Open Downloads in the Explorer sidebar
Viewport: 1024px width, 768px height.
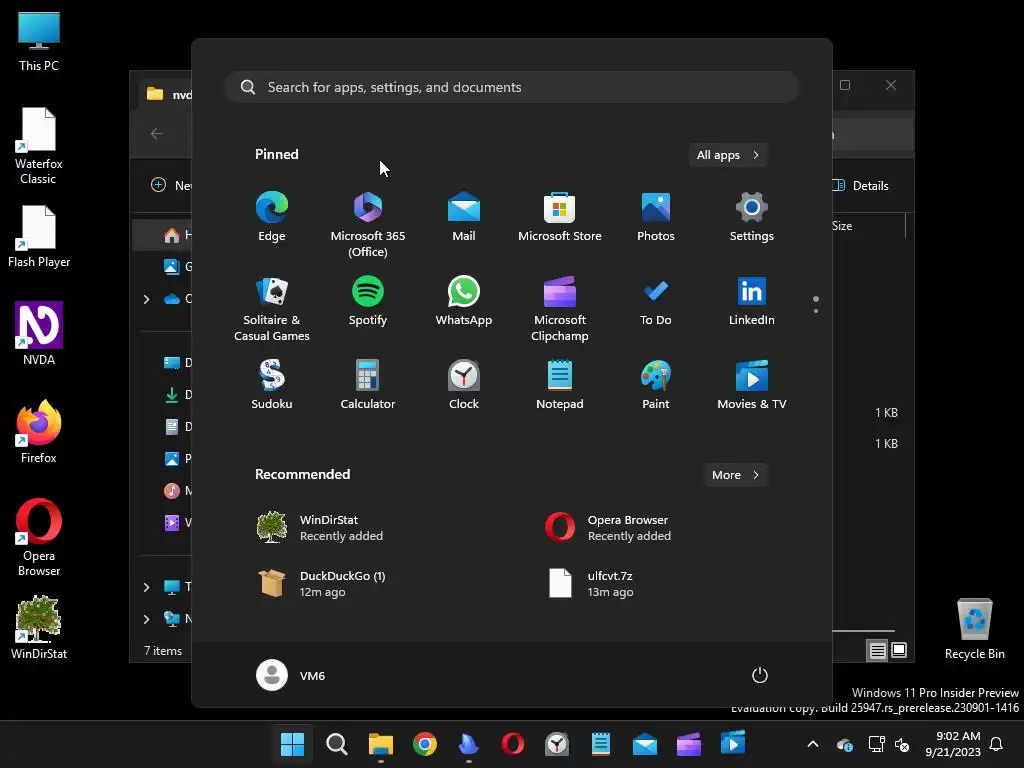coord(175,394)
